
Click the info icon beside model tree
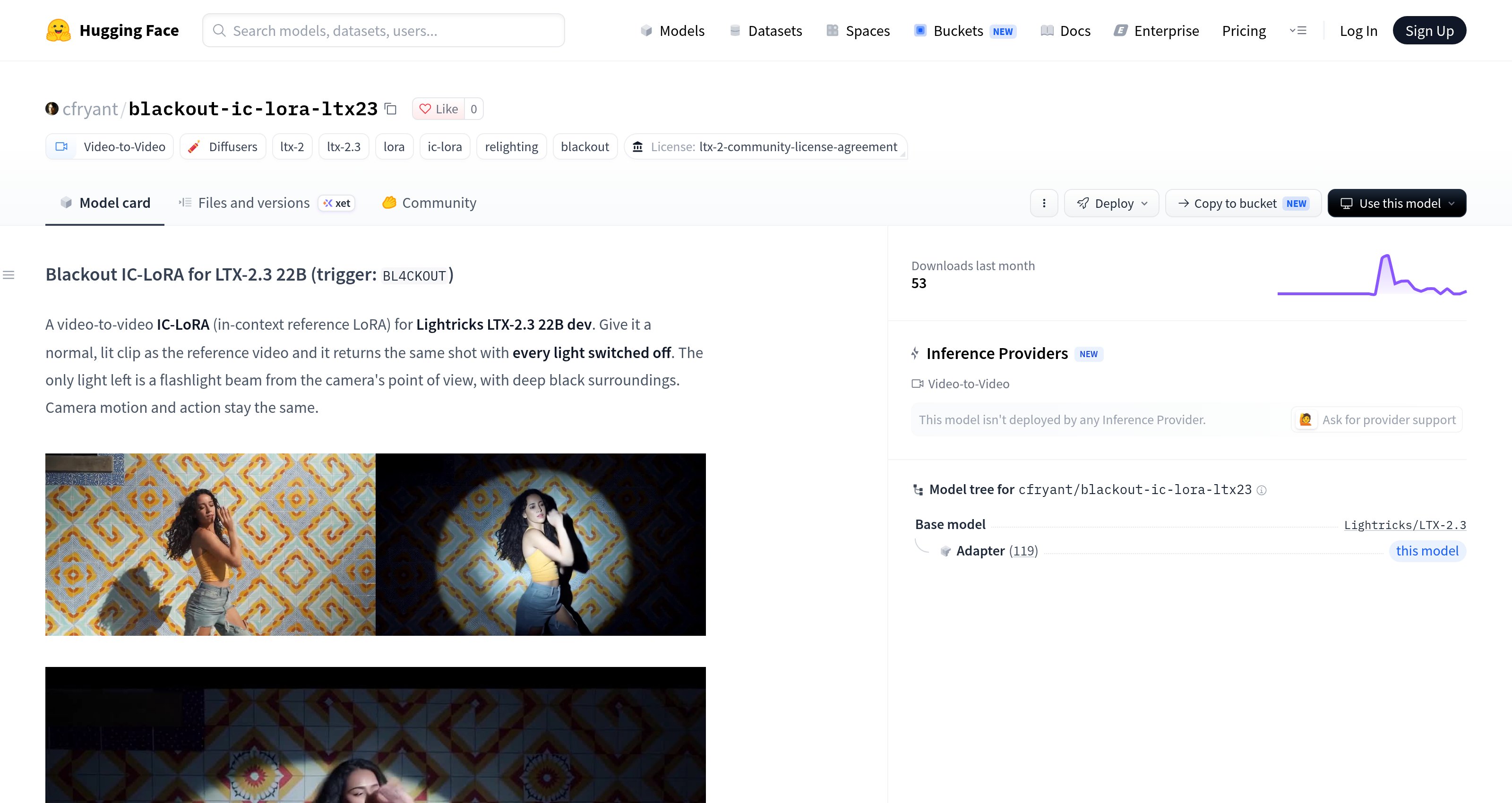pos(1262,490)
